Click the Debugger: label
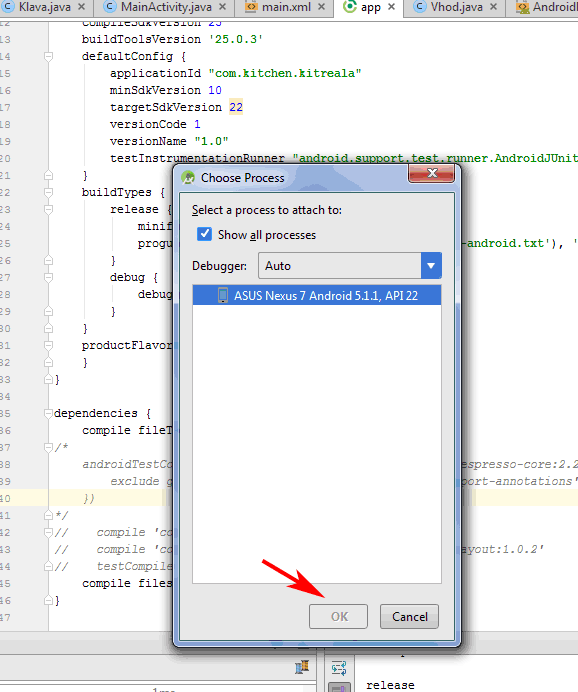The width and height of the screenshot is (578, 692). (219, 266)
